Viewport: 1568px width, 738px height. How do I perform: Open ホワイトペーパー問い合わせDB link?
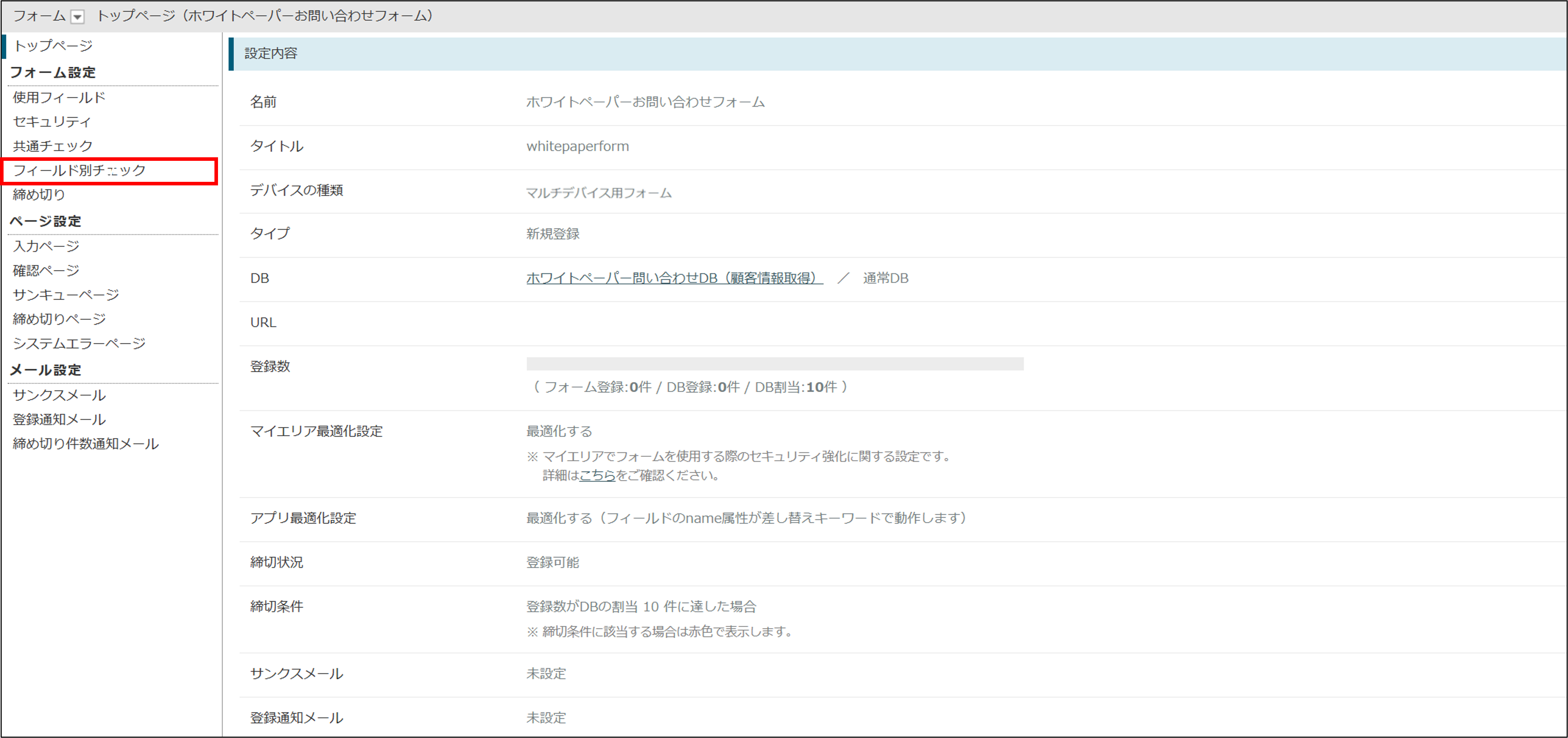(x=674, y=278)
